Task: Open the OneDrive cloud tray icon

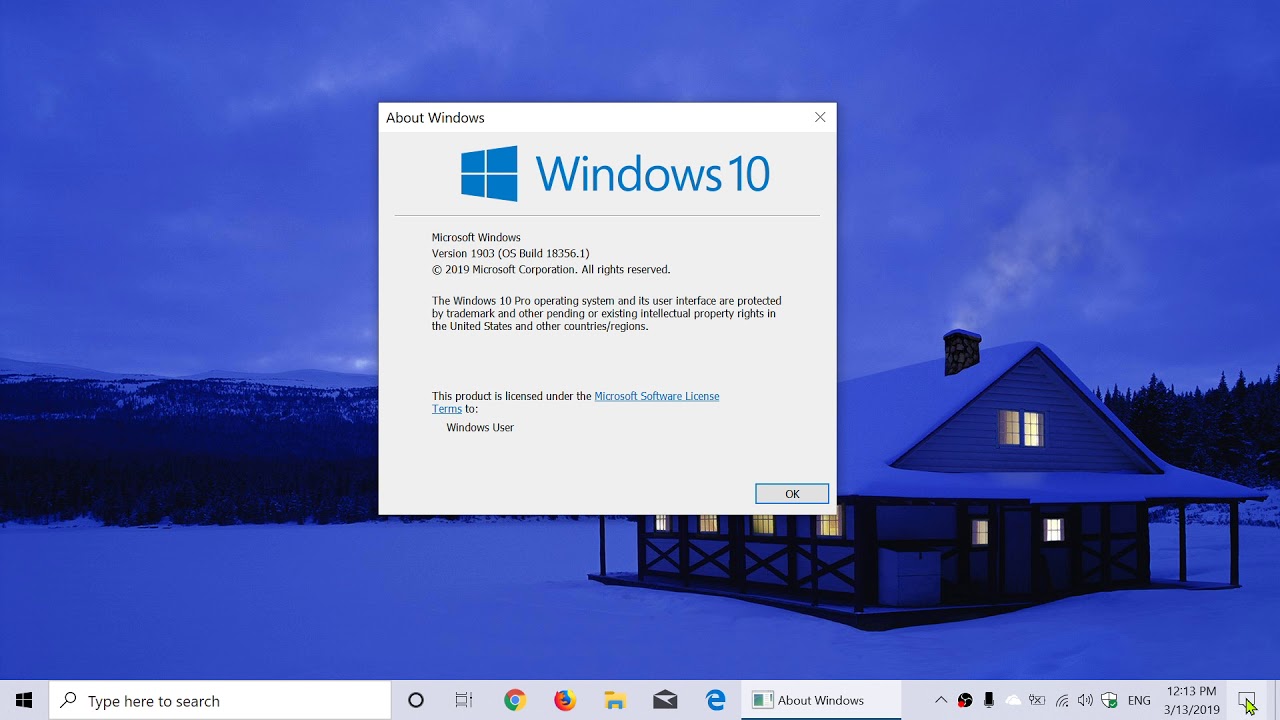Action: 1013,700
